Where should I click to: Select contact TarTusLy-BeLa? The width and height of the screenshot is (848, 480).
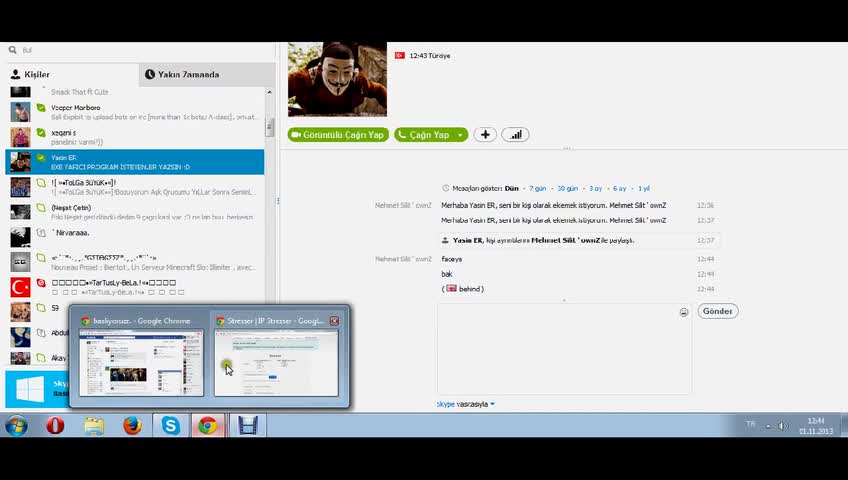point(135,286)
